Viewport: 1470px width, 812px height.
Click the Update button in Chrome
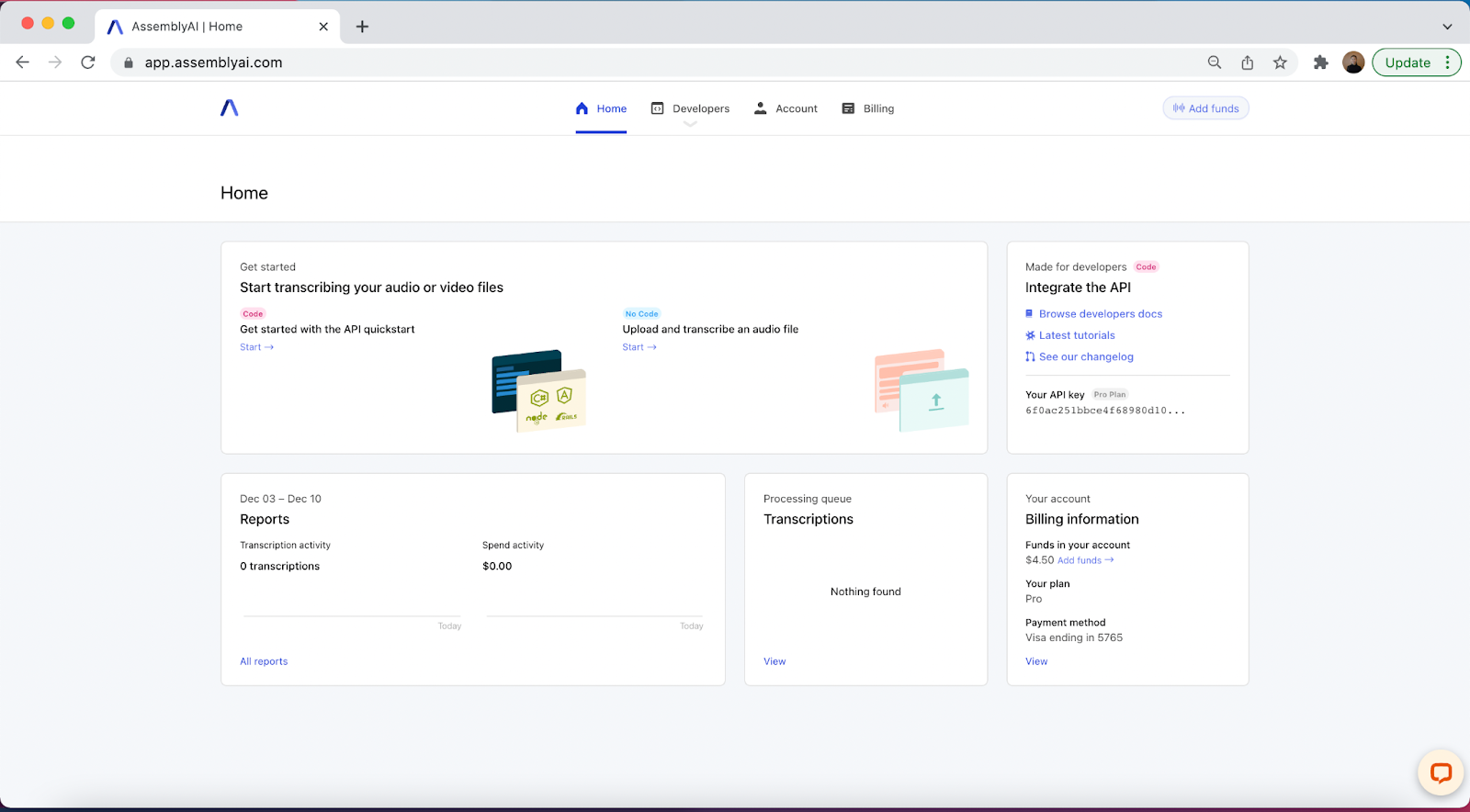[x=1408, y=62]
